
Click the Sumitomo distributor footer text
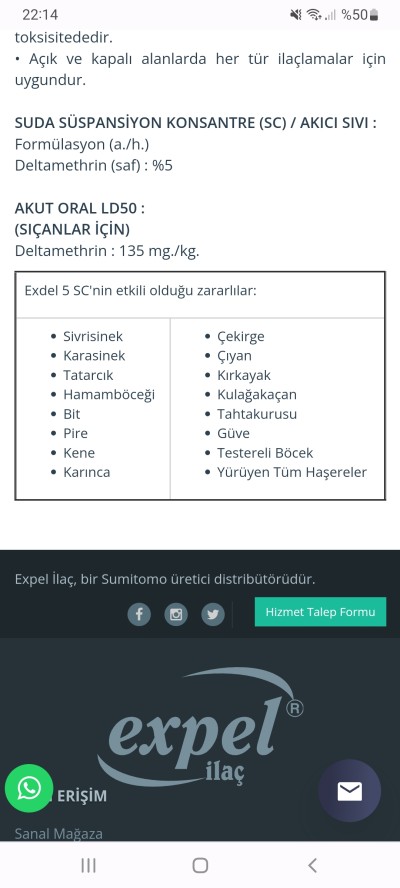(x=165, y=579)
